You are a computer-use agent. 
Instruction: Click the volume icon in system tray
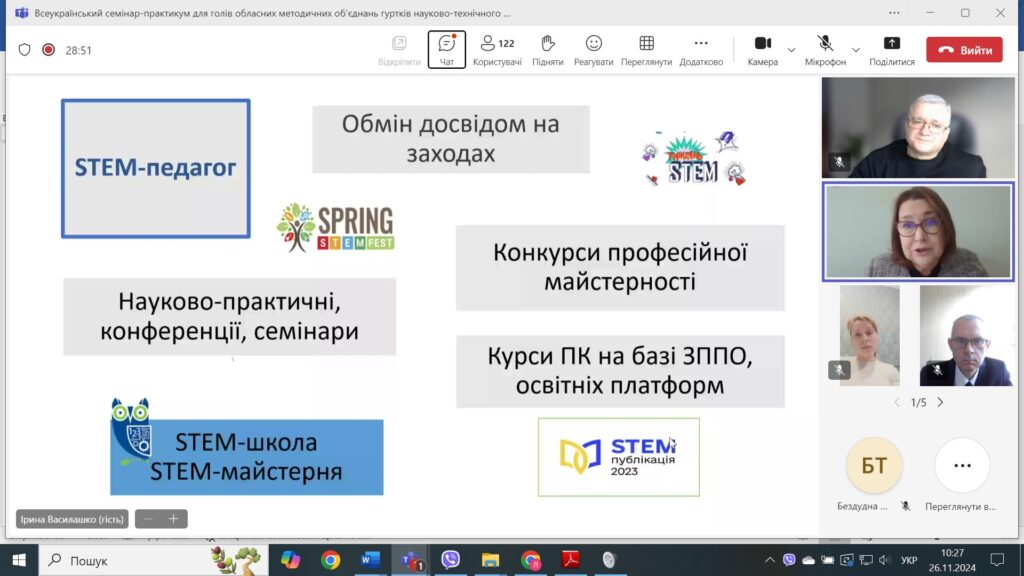tap(885, 560)
